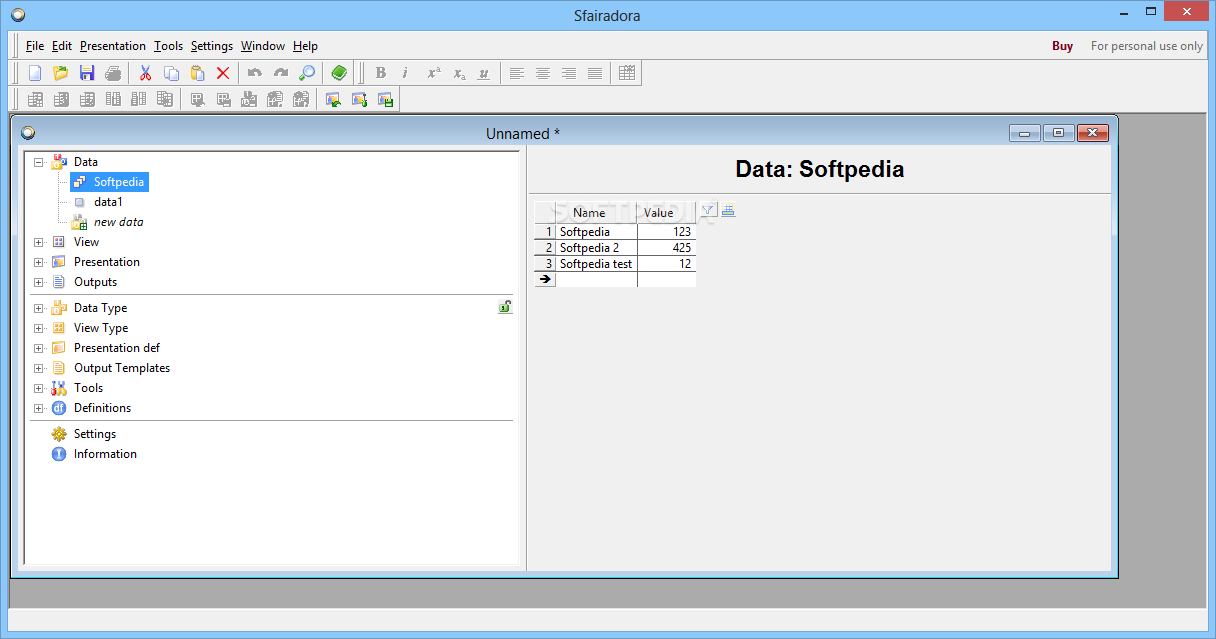
Task: Open the Presentation menu
Action: [113, 46]
